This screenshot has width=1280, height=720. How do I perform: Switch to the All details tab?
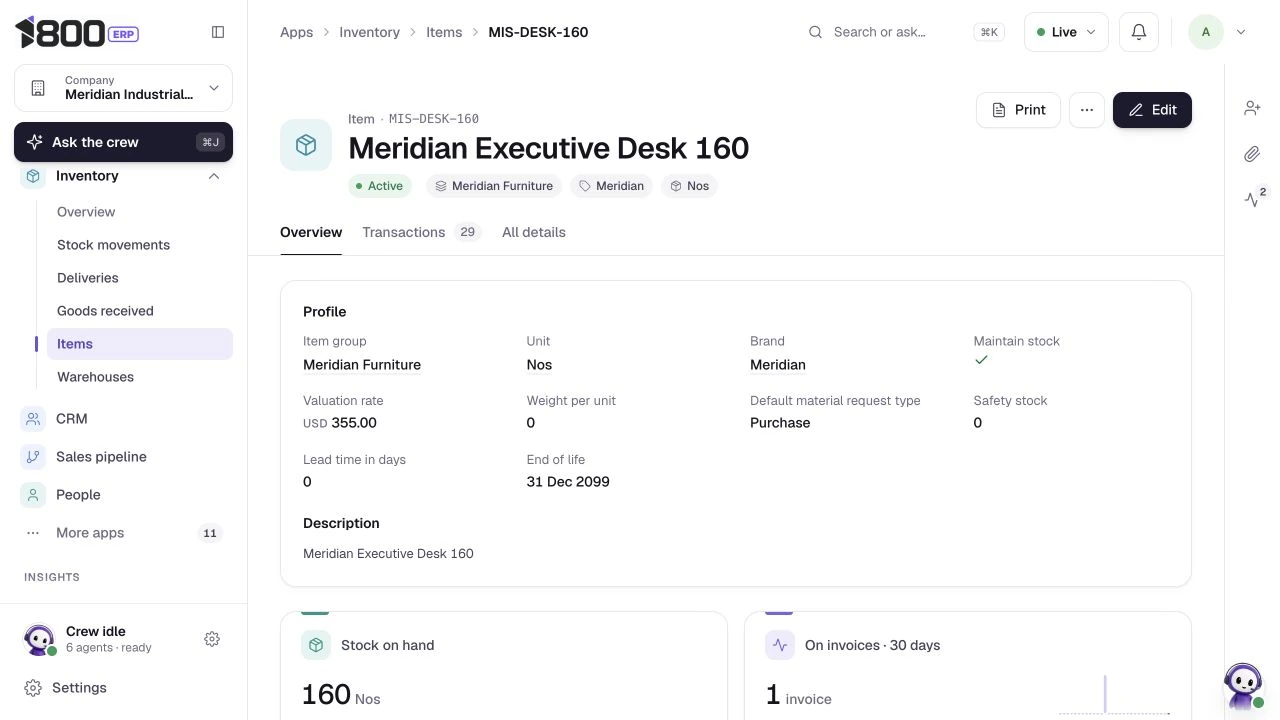point(534,232)
